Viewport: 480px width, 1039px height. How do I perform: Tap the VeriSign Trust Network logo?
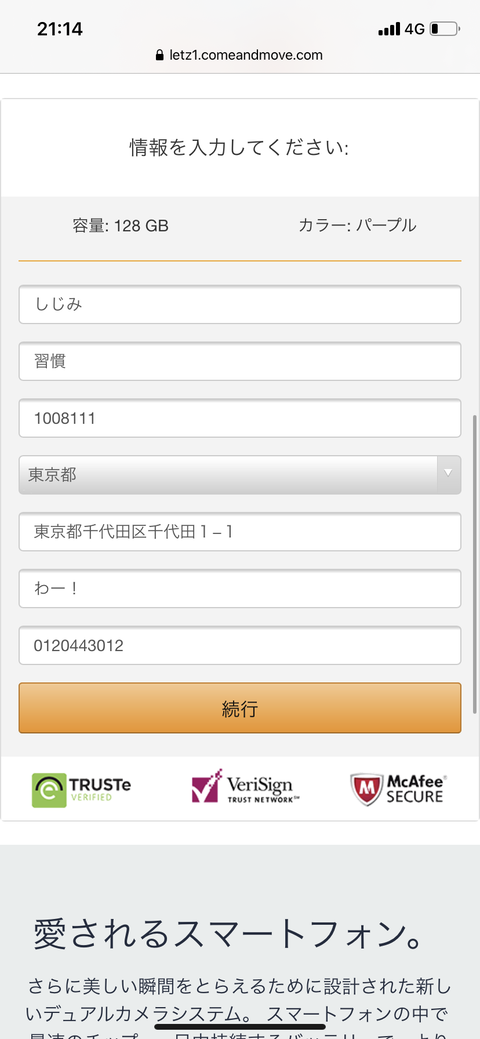pos(241,787)
